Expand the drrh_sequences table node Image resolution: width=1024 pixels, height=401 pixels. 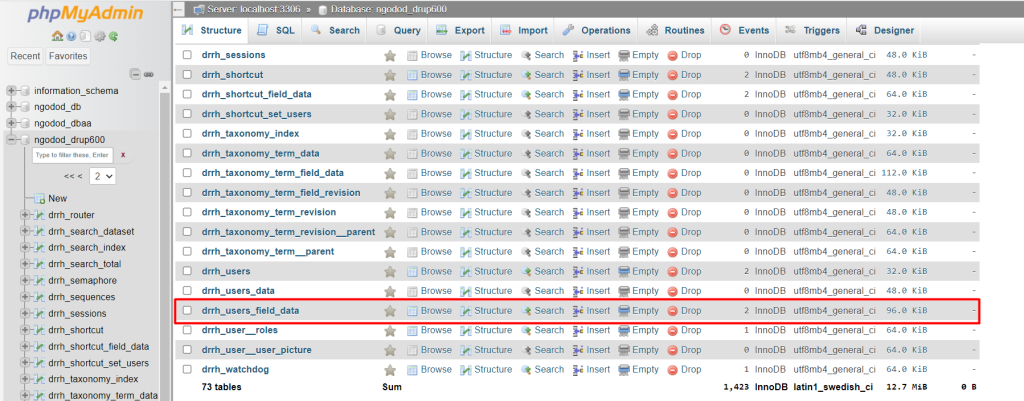click(25, 297)
